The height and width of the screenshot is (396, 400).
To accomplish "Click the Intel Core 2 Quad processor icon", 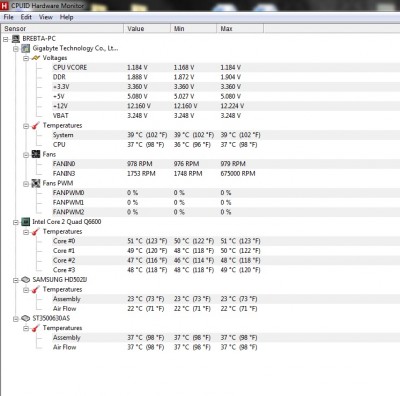I will tap(26, 222).
